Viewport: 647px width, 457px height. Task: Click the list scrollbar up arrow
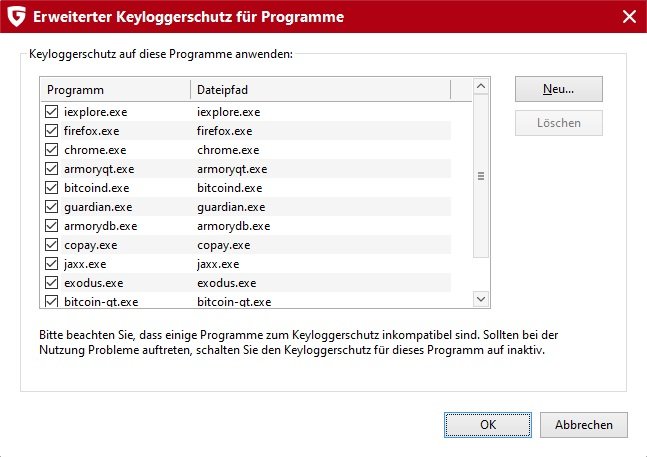tap(481, 86)
